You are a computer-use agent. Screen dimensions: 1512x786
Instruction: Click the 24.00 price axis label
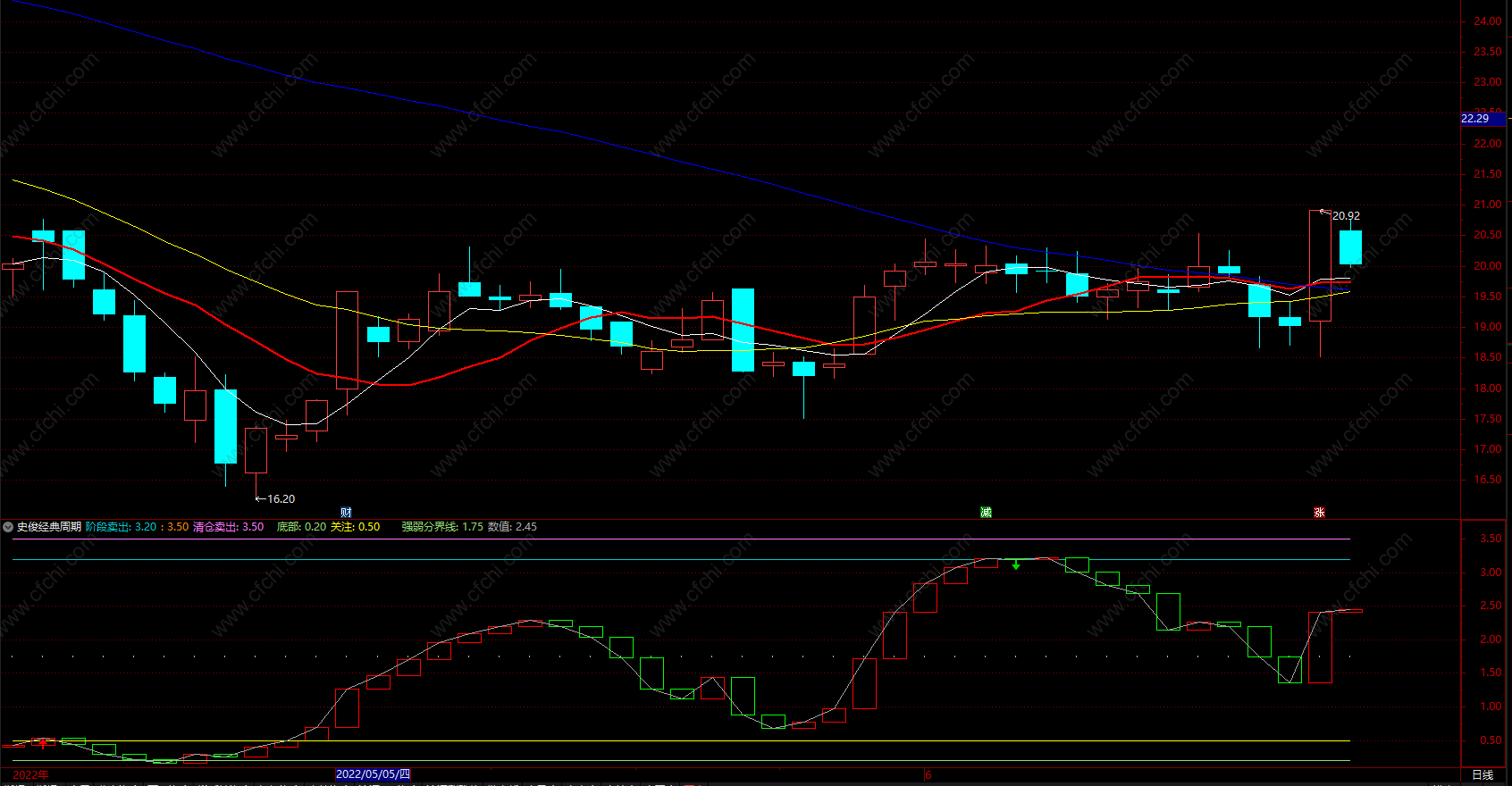pyautogui.click(x=1487, y=21)
